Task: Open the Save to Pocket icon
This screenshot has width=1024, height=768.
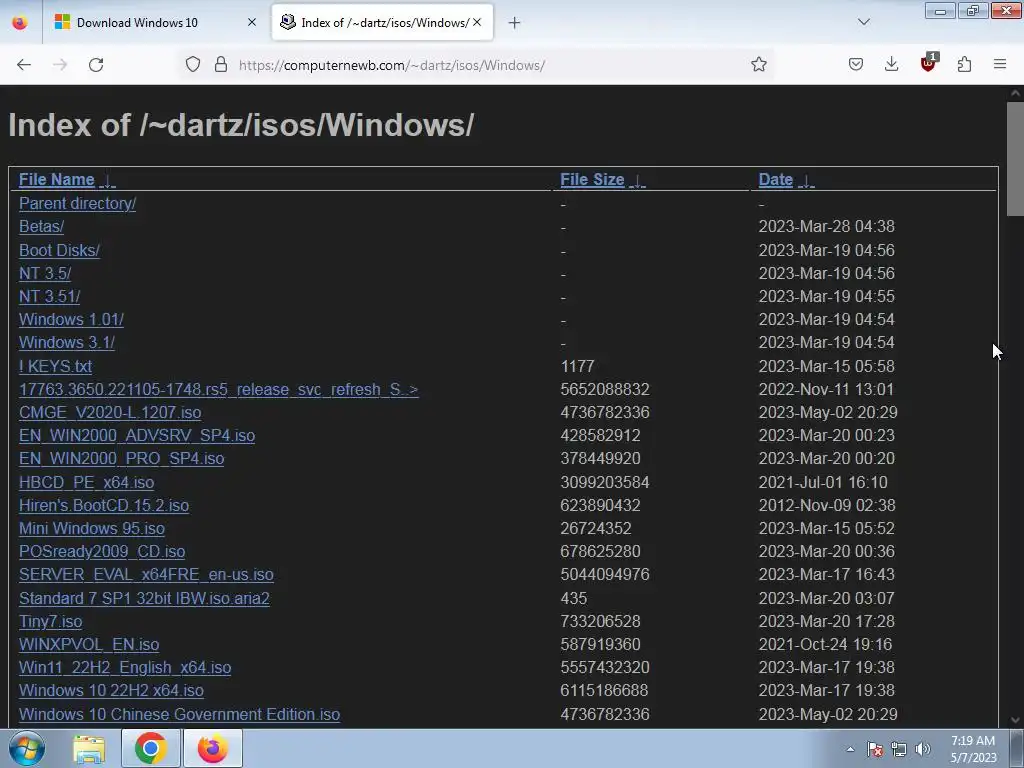Action: point(856,64)
